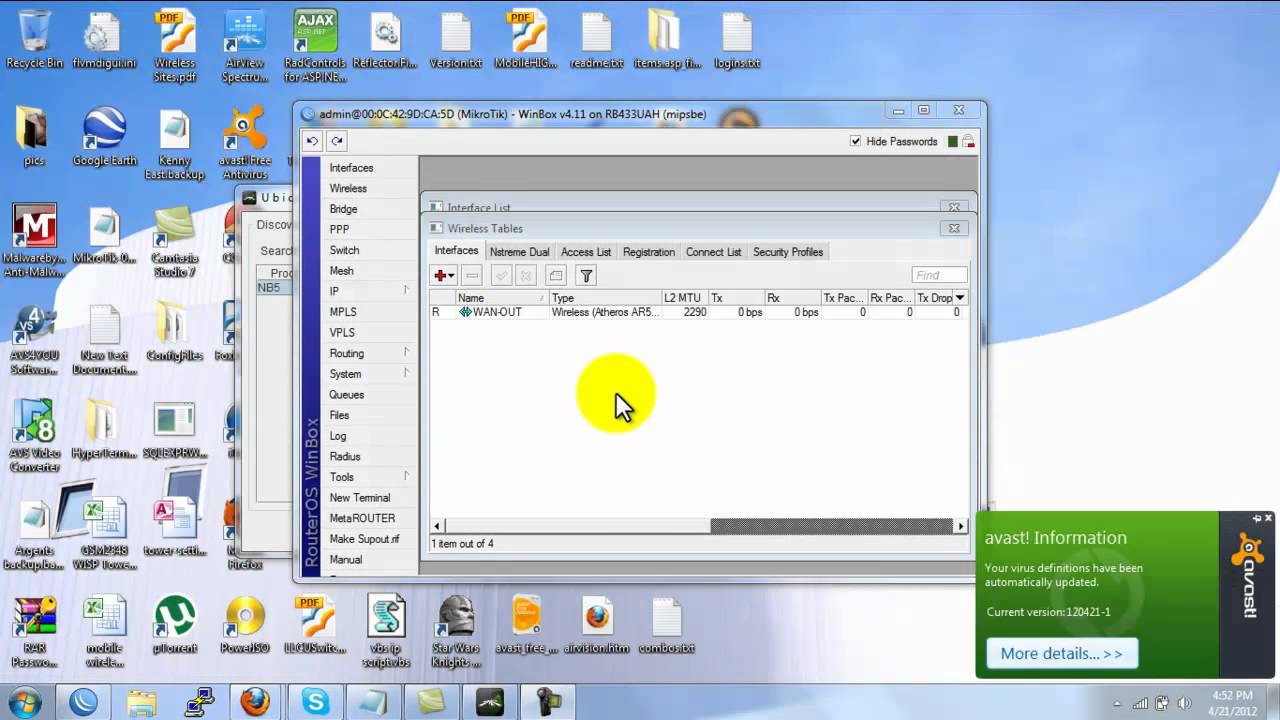Open Make Supout.rif menu entry
1280x720 pixels.
coord(364,539)
